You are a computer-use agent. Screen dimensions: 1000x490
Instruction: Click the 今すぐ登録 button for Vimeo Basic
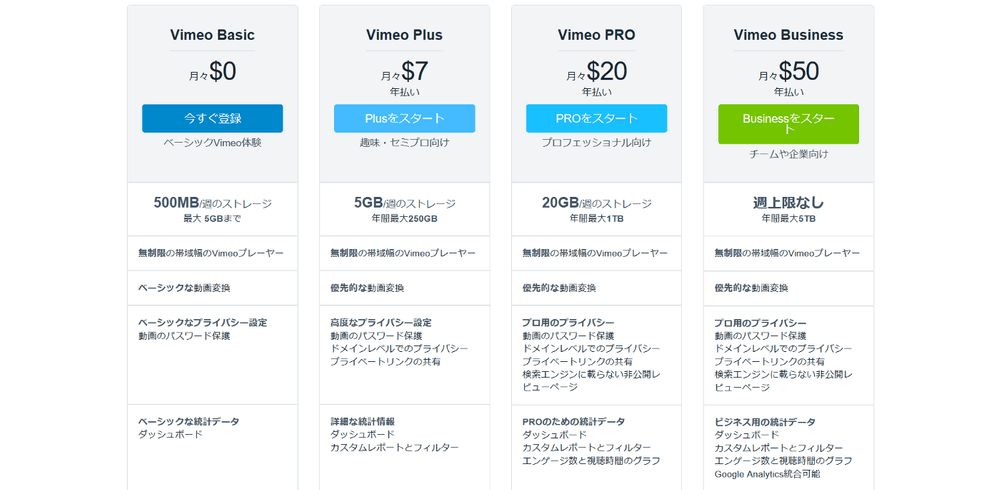click(x=212, y=118)
